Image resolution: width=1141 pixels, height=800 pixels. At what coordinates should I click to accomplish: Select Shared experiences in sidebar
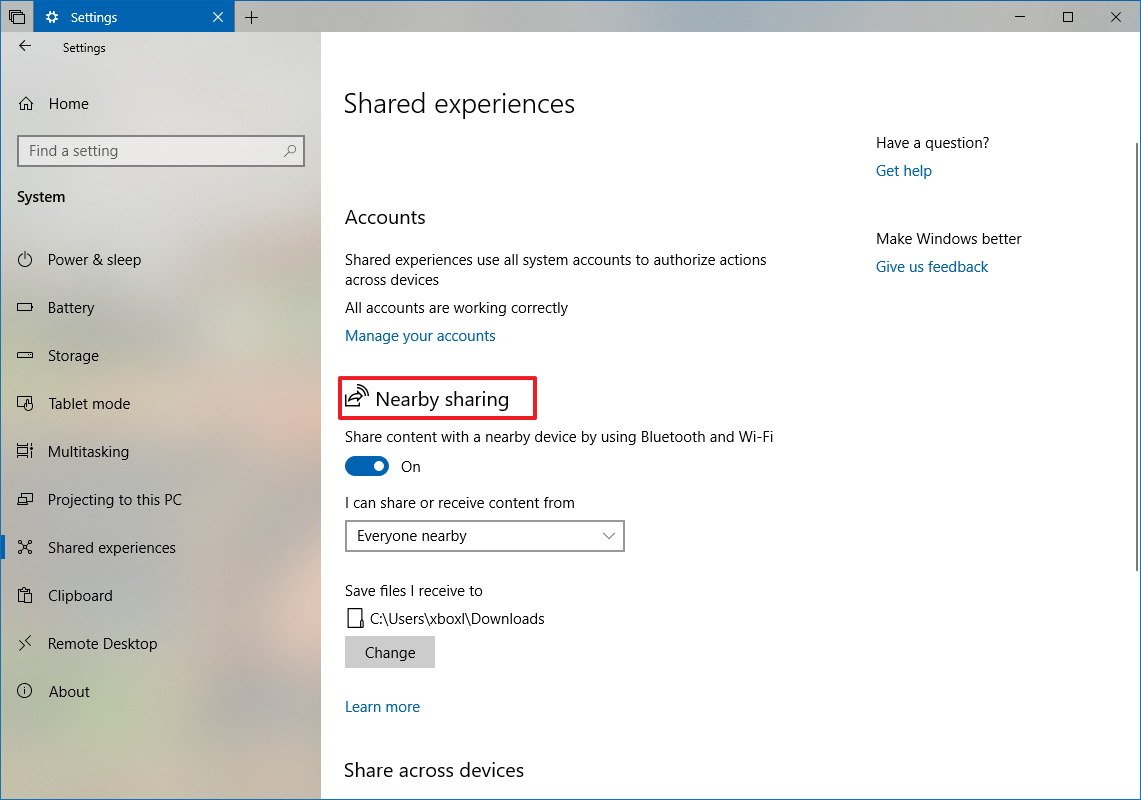click(112, 547)
